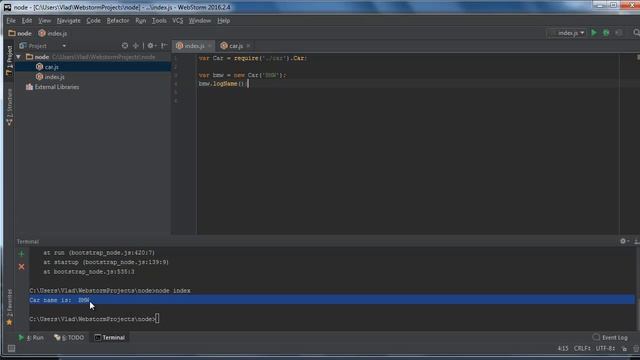Open Search Everywhere magnifier icon
Screen dimensions: 640x360
[636, 33]
